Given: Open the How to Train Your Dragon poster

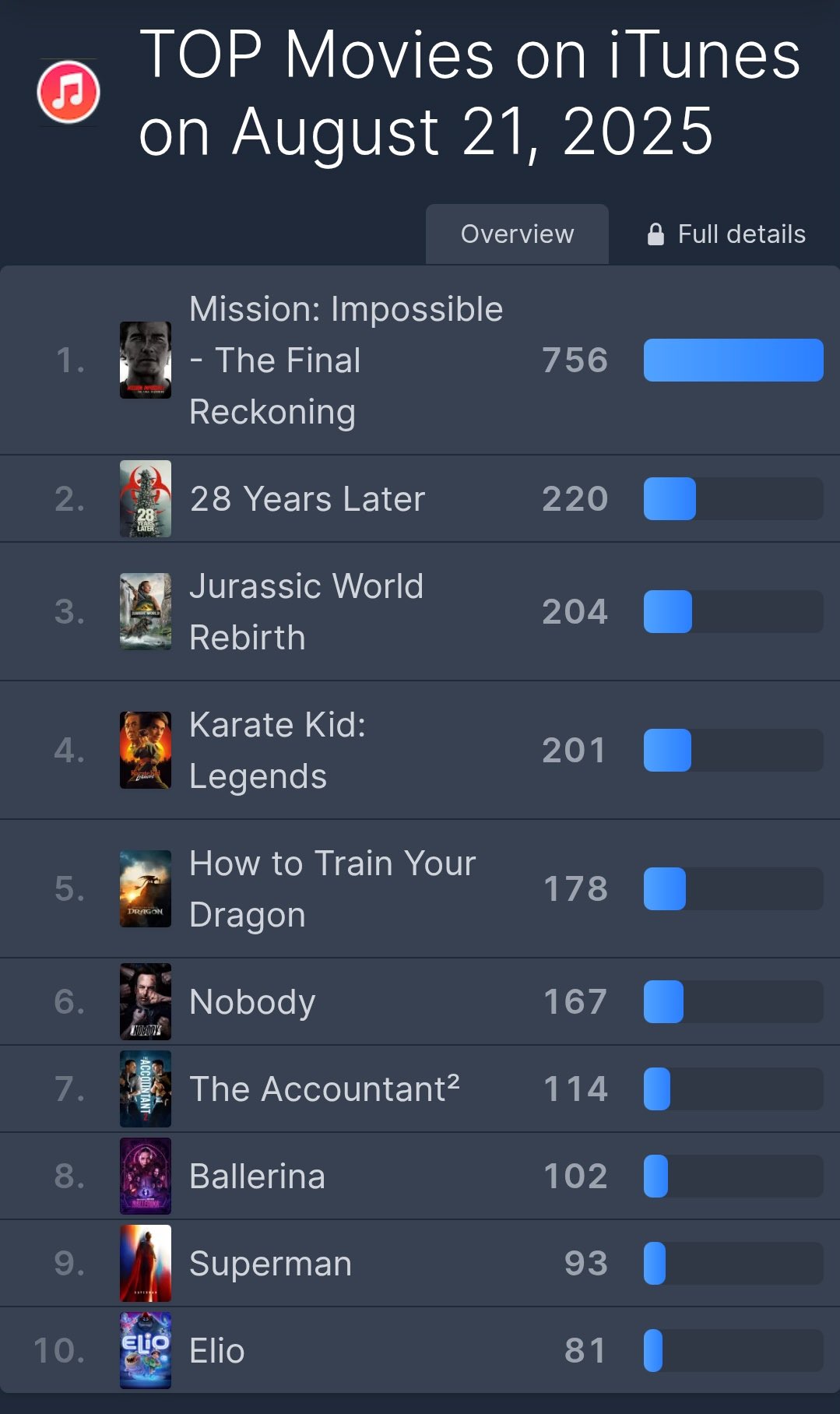Looking at the screenshot, I should [146, 888].
